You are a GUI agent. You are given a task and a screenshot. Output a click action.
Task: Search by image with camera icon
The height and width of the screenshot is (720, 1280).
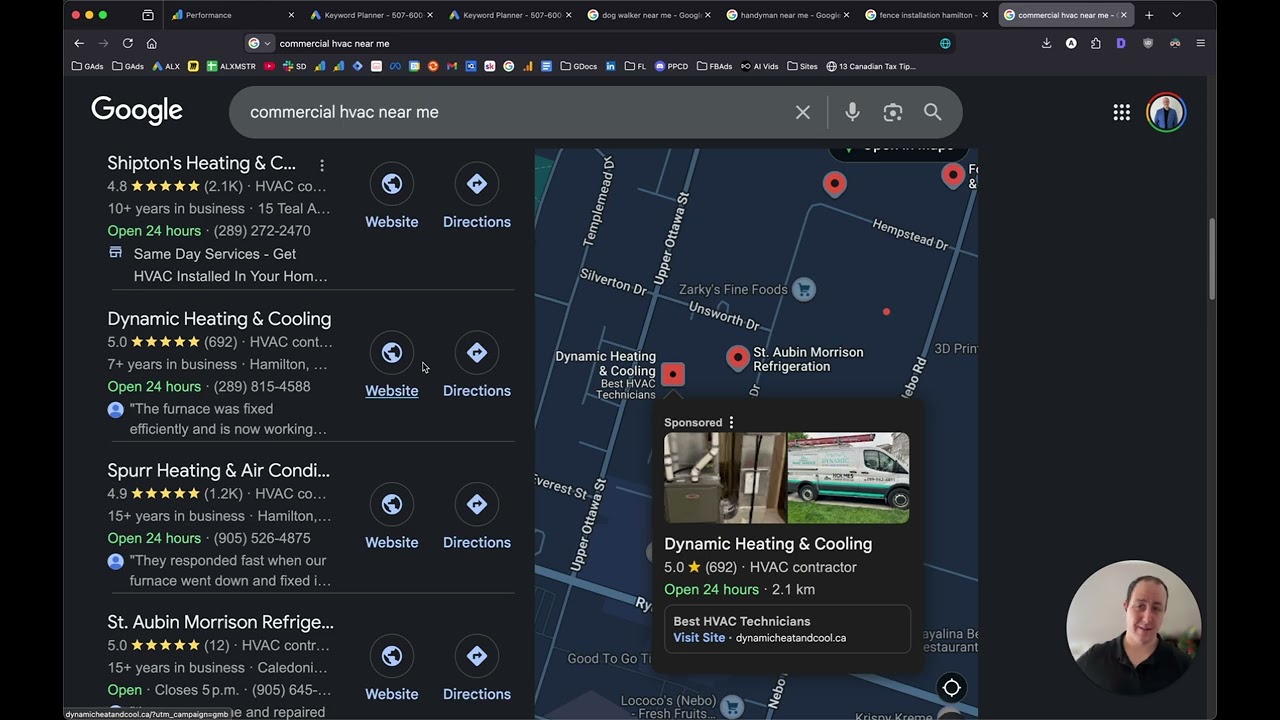893,112
